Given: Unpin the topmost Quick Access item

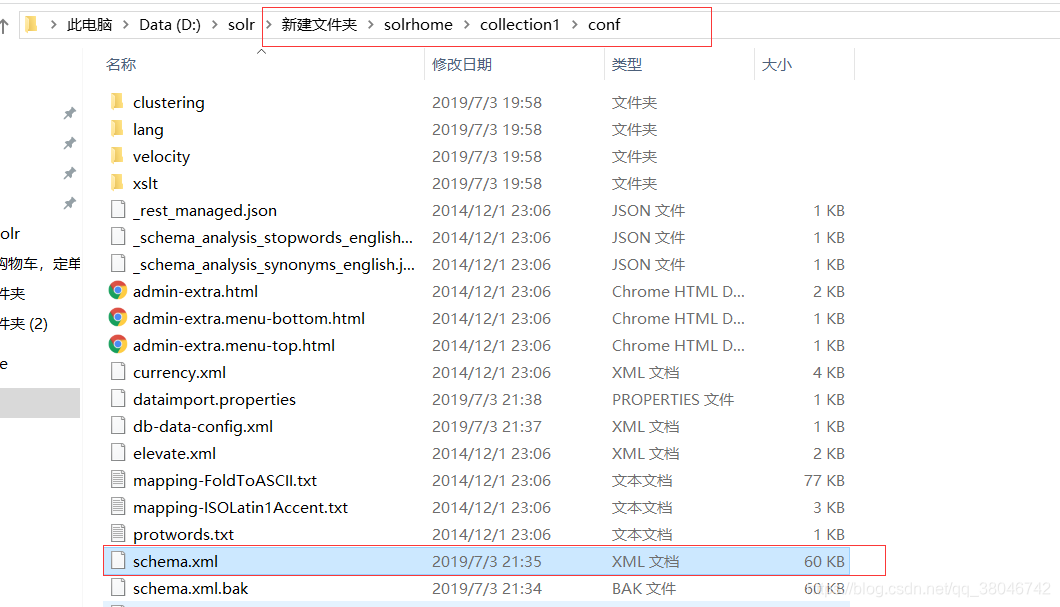Looking at the screenshot, I should click(69, 113).
